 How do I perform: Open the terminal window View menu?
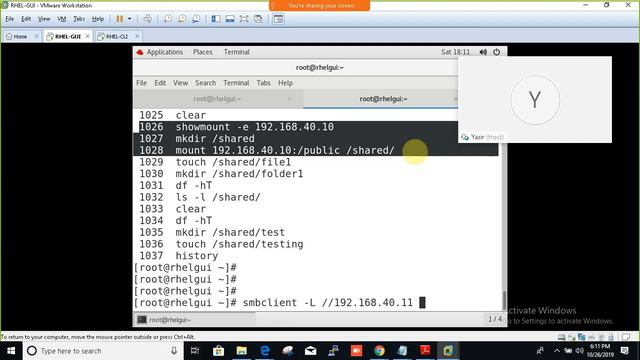click(180, 83)
